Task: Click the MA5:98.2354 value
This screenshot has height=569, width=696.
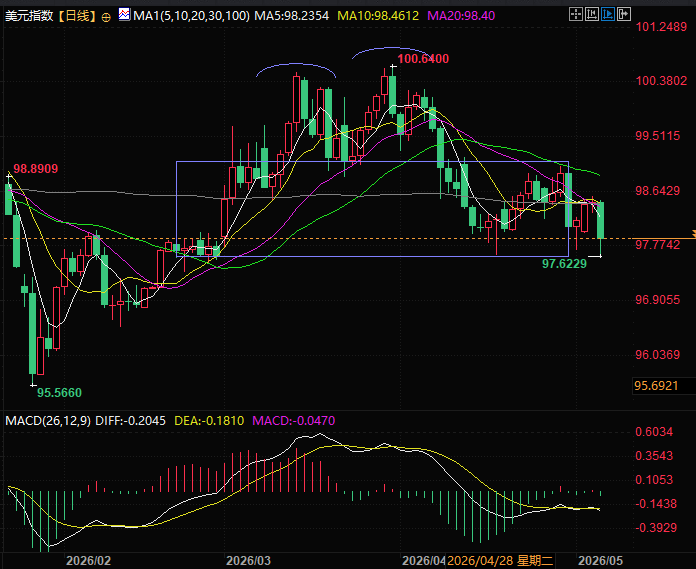Action: pos(292,16)
